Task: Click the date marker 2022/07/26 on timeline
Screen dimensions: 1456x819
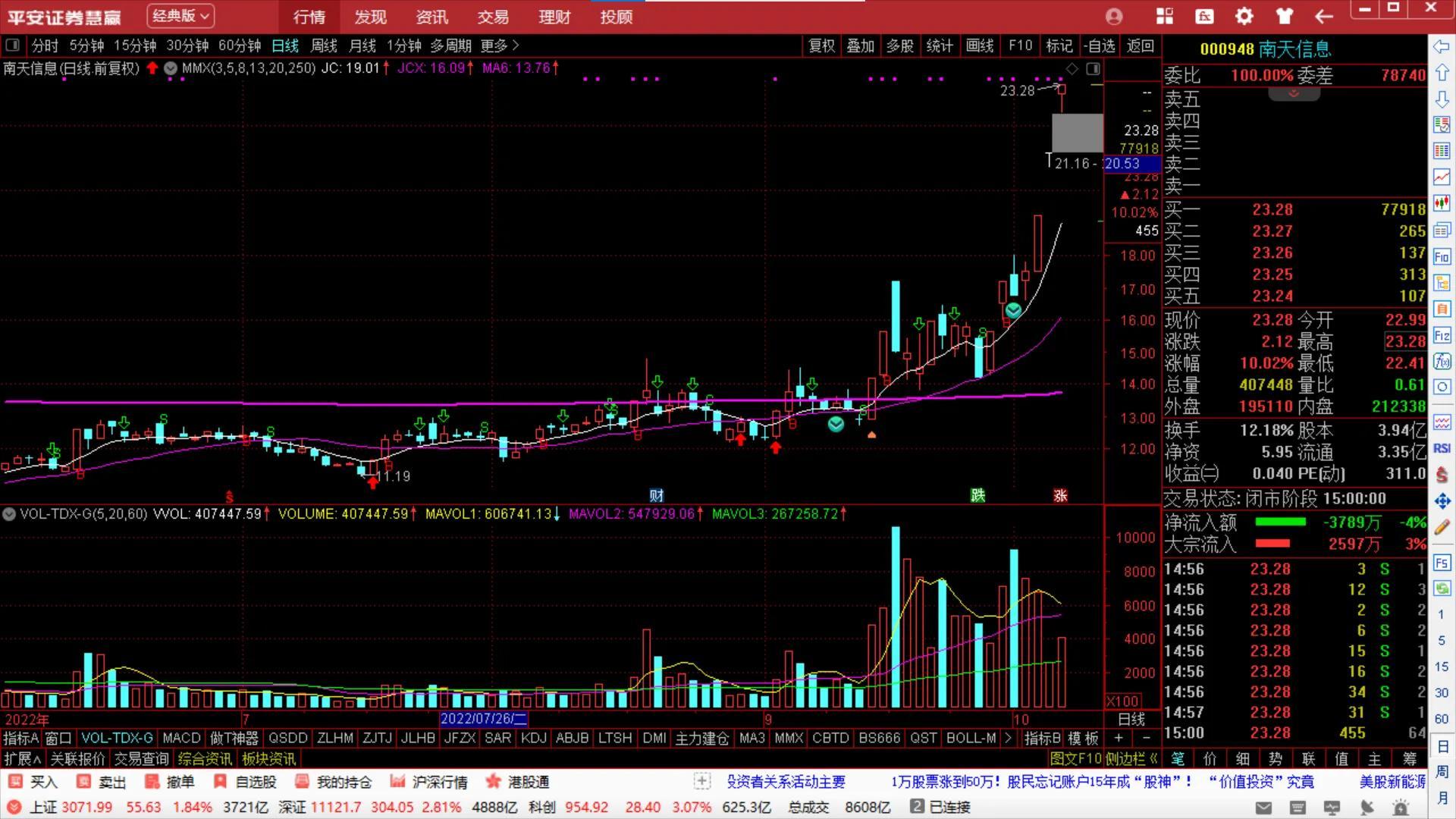Action: click(484, 719)
